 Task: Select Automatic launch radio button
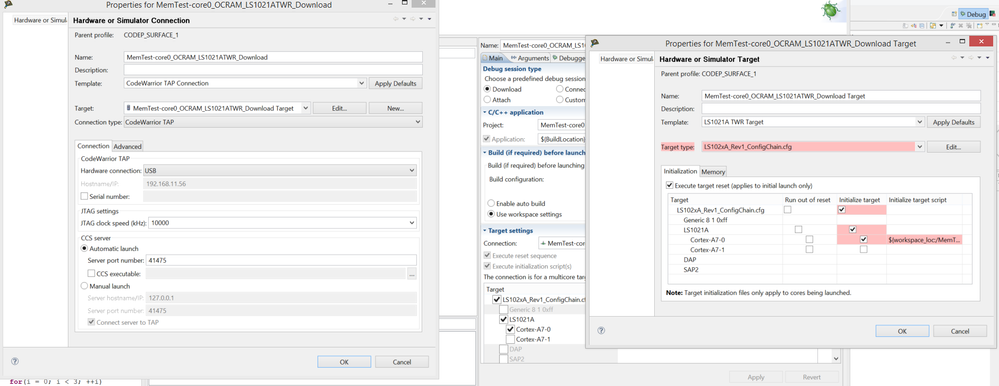coord(84,248)
